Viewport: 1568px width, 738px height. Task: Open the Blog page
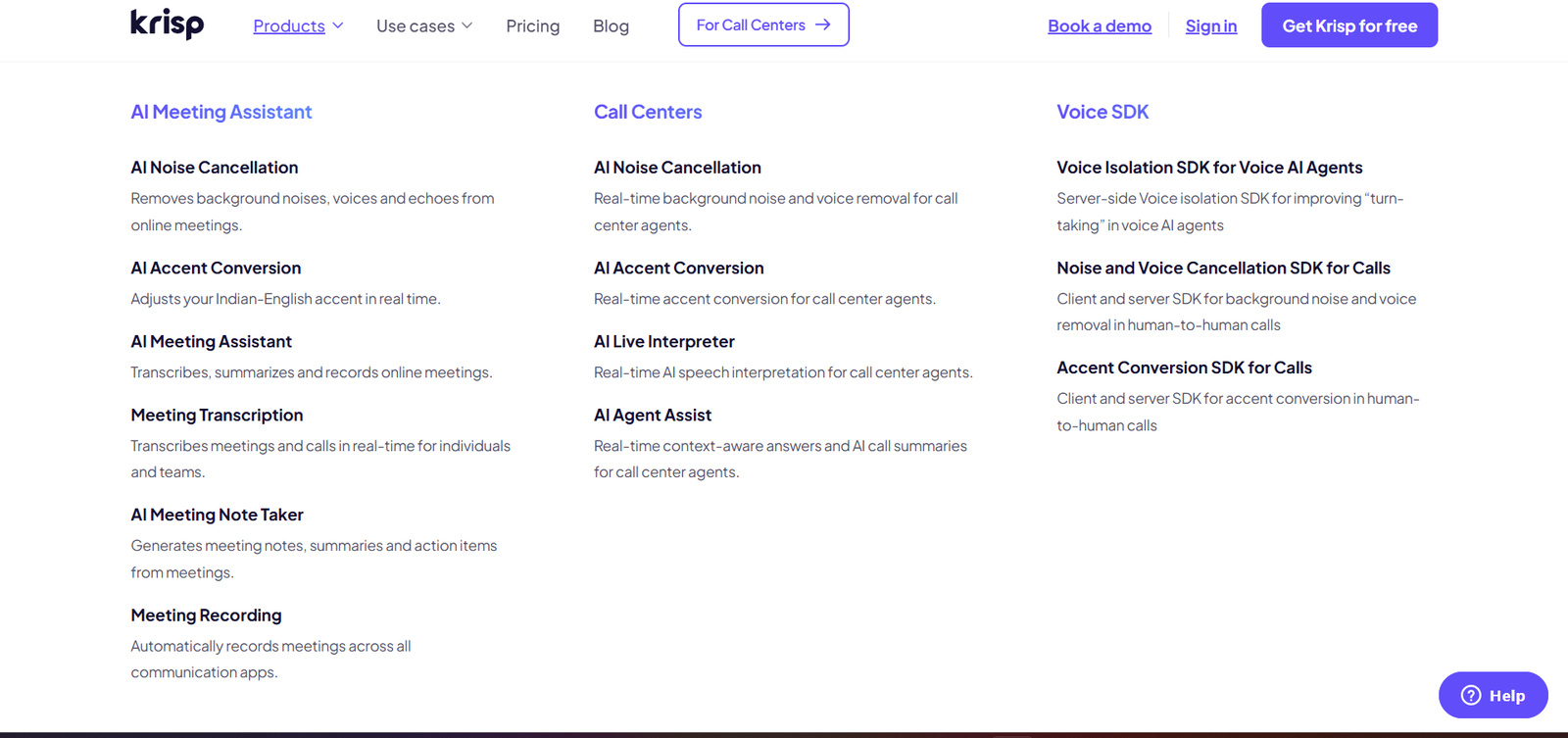(x=611, y=25)
